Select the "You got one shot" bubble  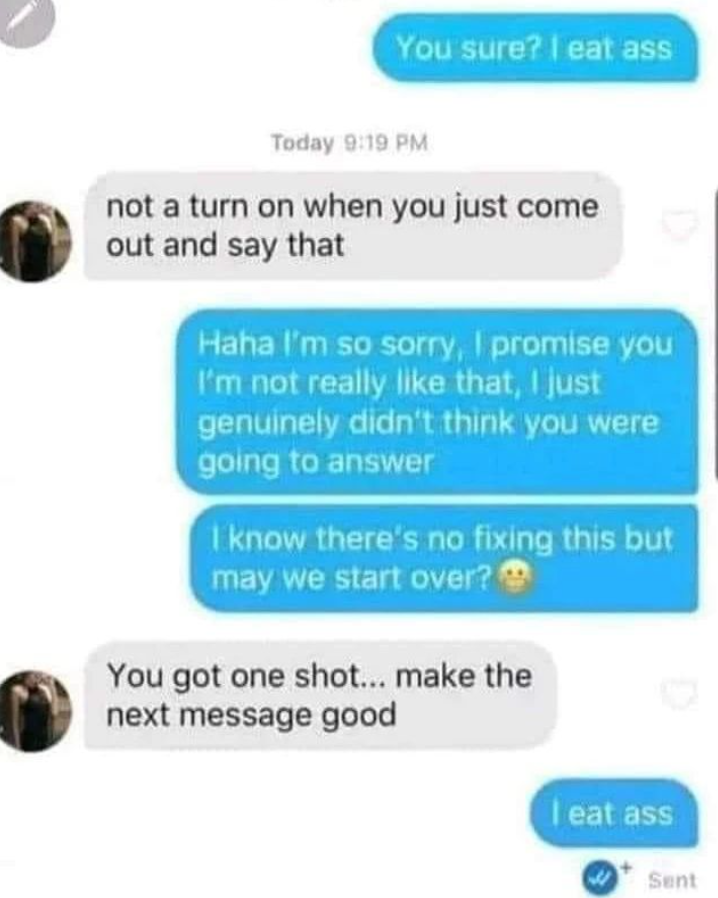[321, 696]
